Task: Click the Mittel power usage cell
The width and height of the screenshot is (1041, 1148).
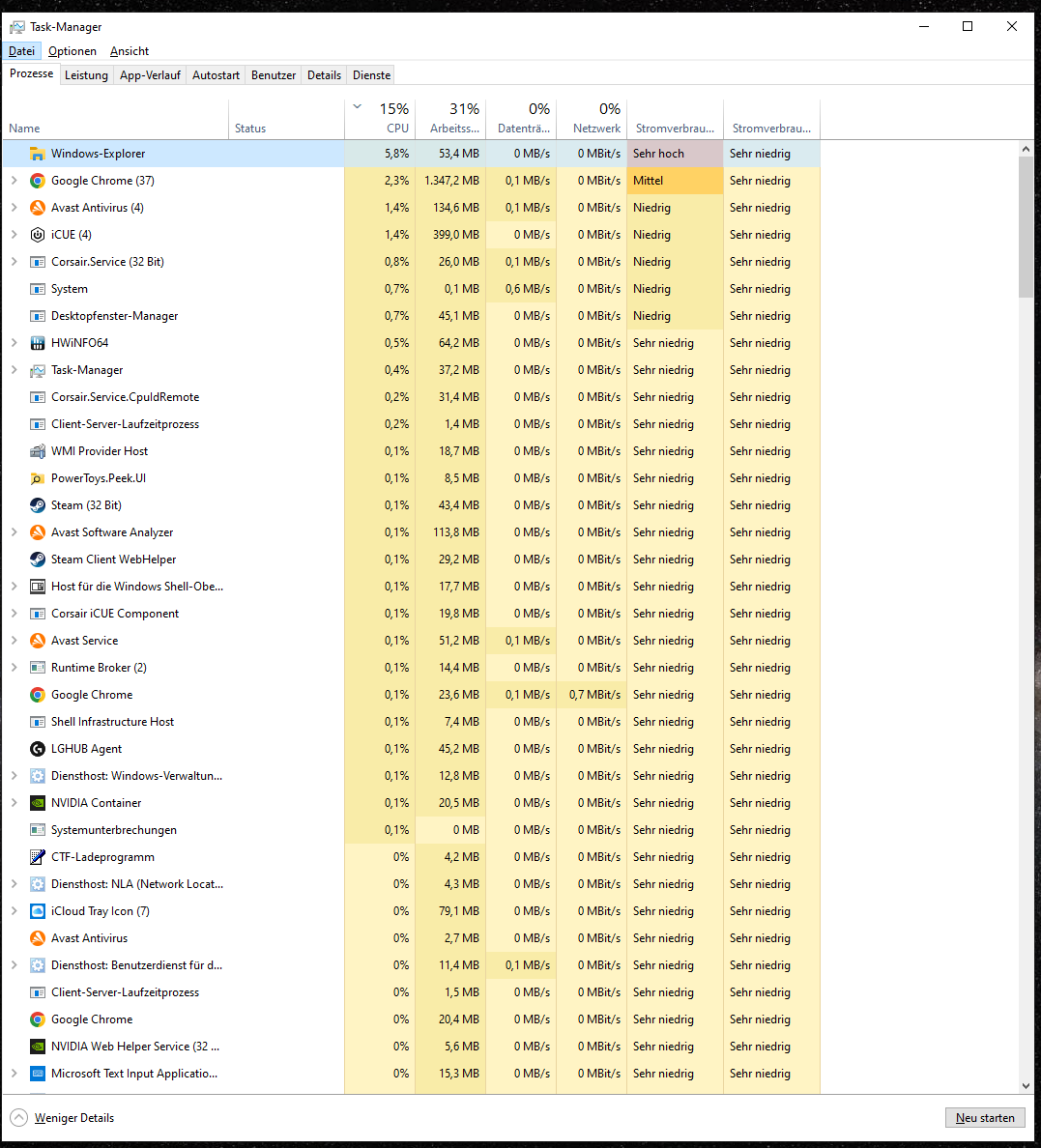Action: (x=675, y=181)
